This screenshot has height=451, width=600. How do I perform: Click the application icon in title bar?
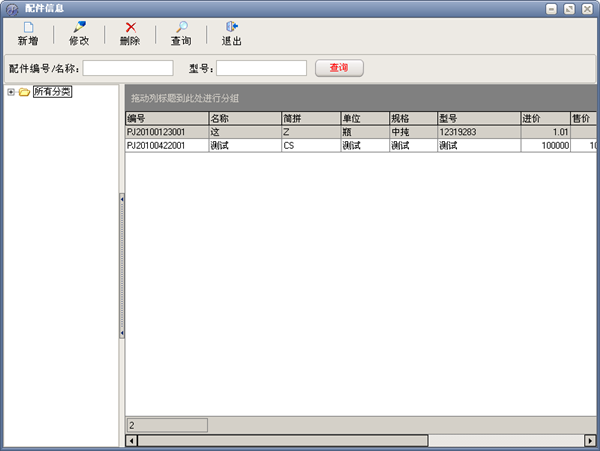click(11, 8)
